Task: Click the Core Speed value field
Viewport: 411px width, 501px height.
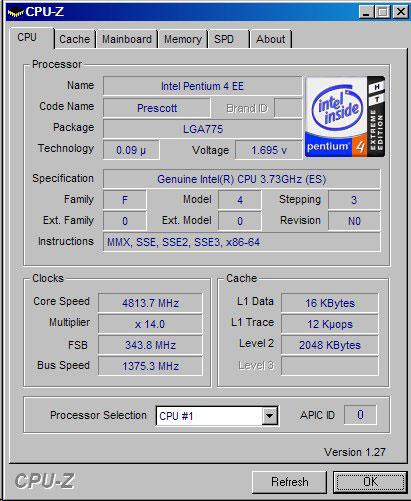Action: pos(150,303)
